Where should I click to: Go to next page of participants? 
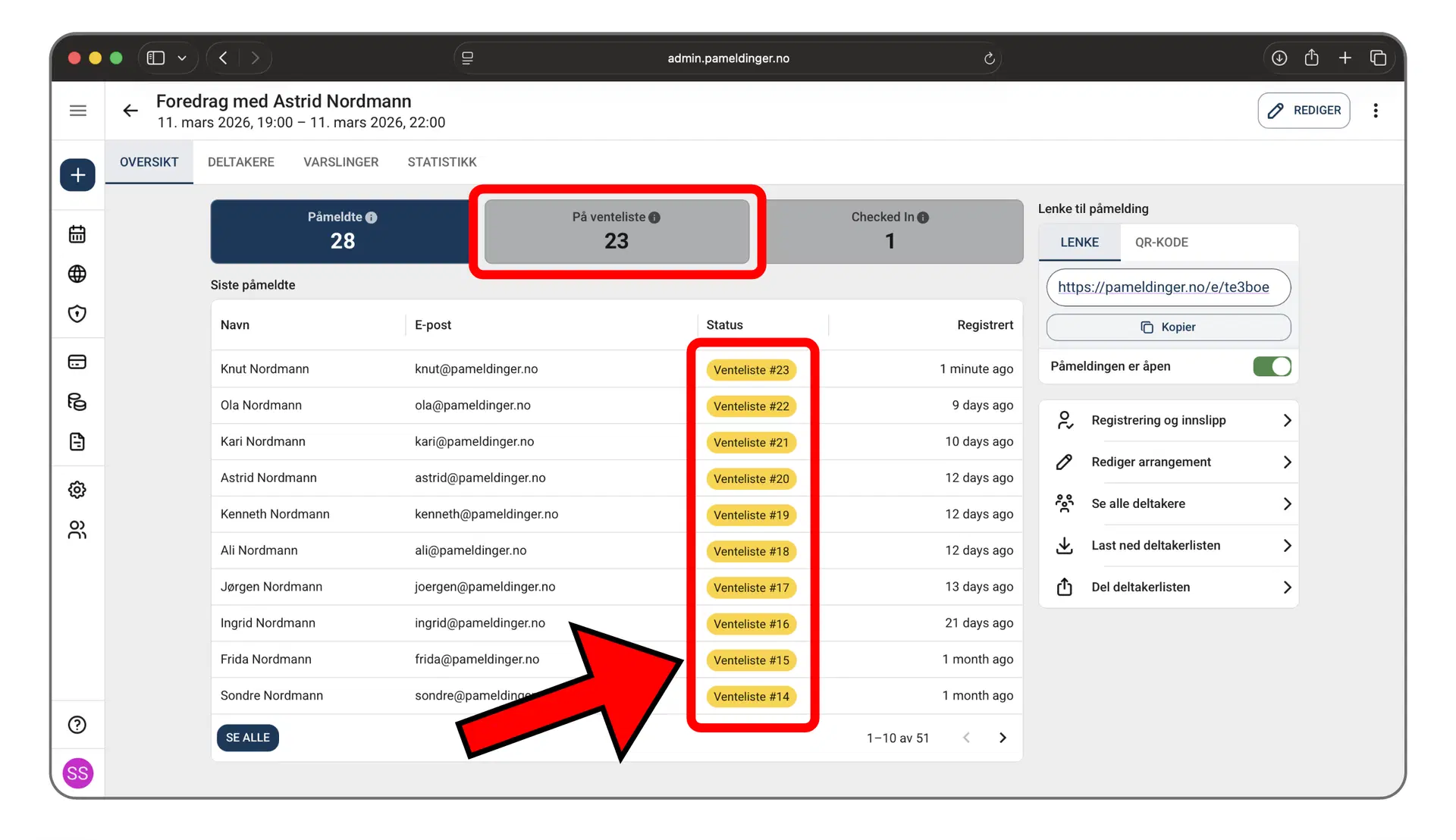click(x=1003, y=738)
